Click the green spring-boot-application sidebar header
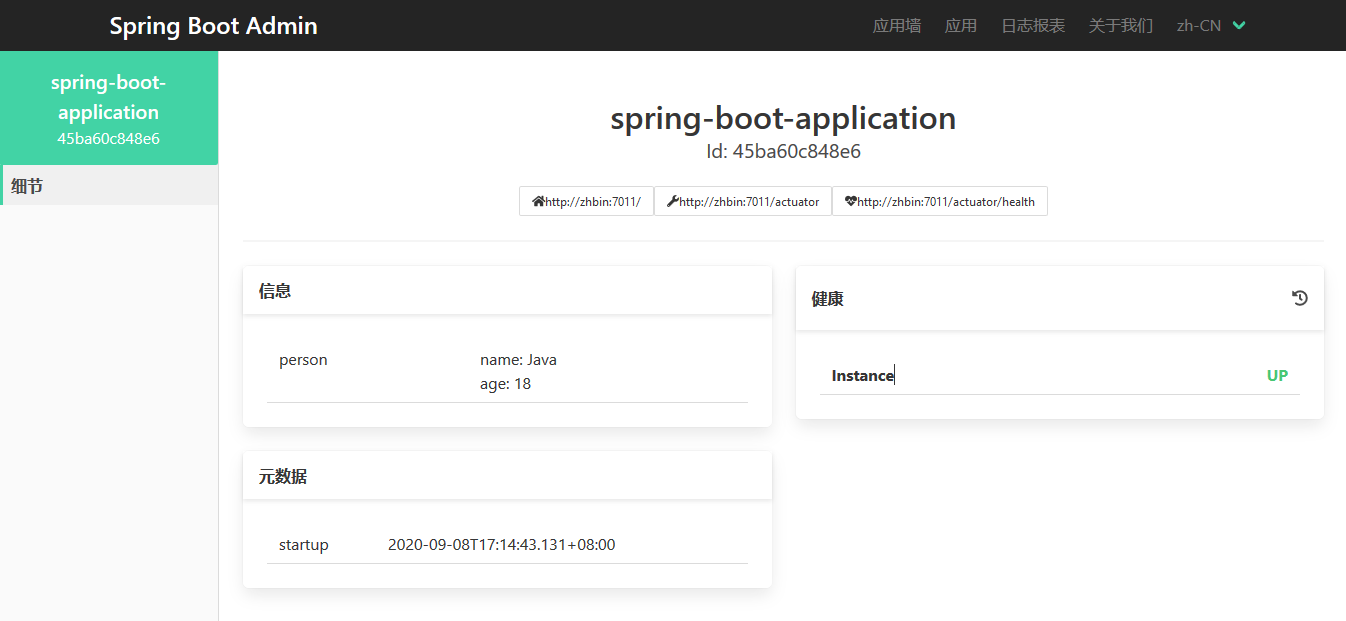1346x621 pixels. pos(109,108)
